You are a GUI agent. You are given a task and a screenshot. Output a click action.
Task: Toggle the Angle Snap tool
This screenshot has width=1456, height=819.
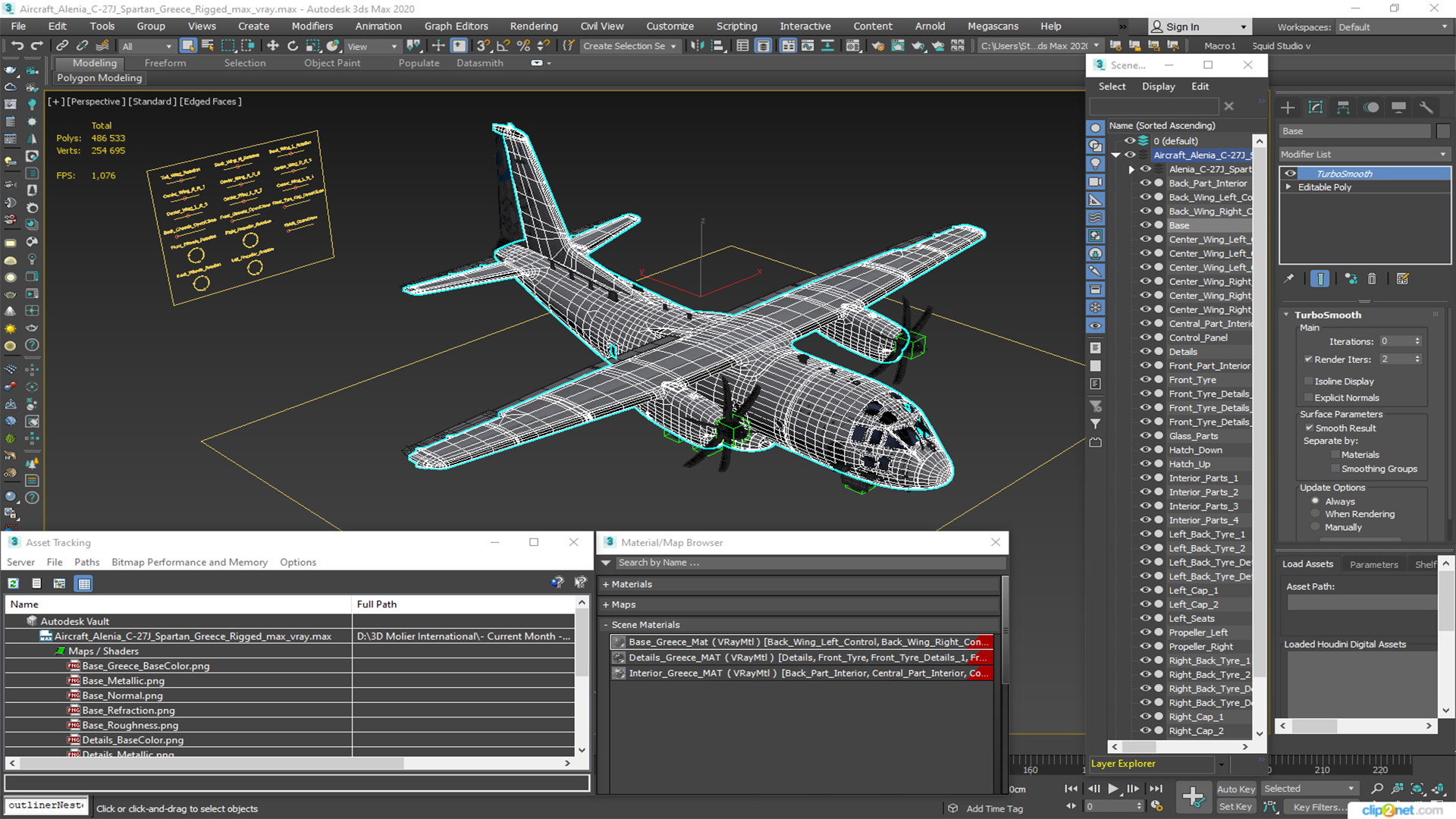point(503,46)
